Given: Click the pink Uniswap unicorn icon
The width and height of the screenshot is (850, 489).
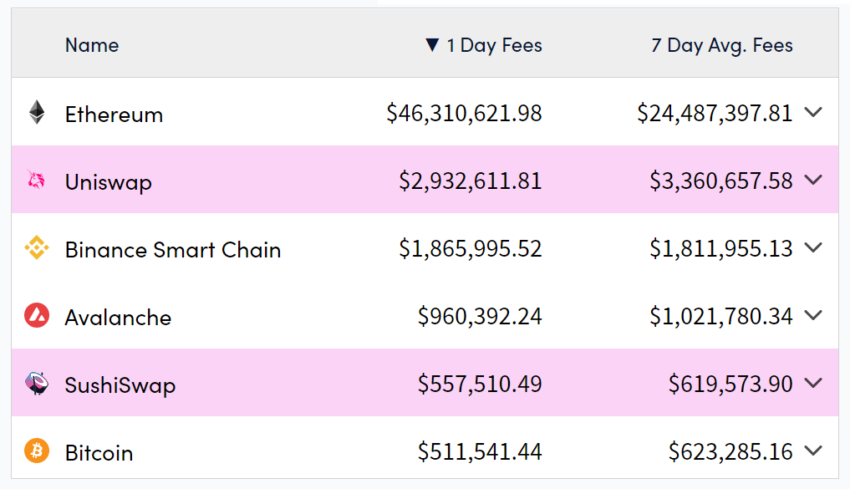Looking at the screenshot, I should coord(37,181).
